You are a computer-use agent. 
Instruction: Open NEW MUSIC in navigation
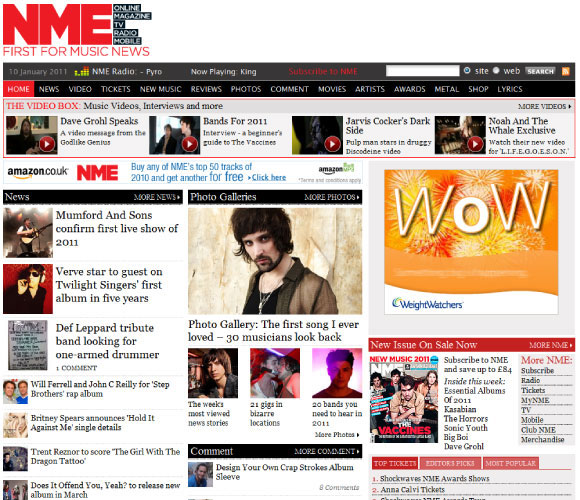(x=161, y=89)
